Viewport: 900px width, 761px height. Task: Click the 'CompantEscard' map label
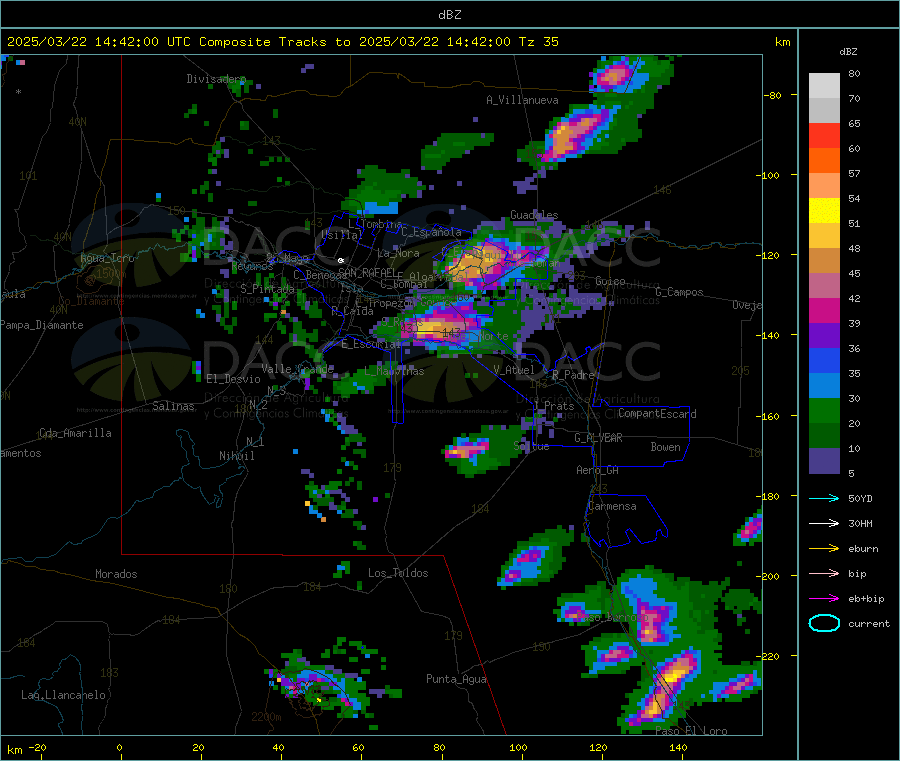tap(657, 413)
